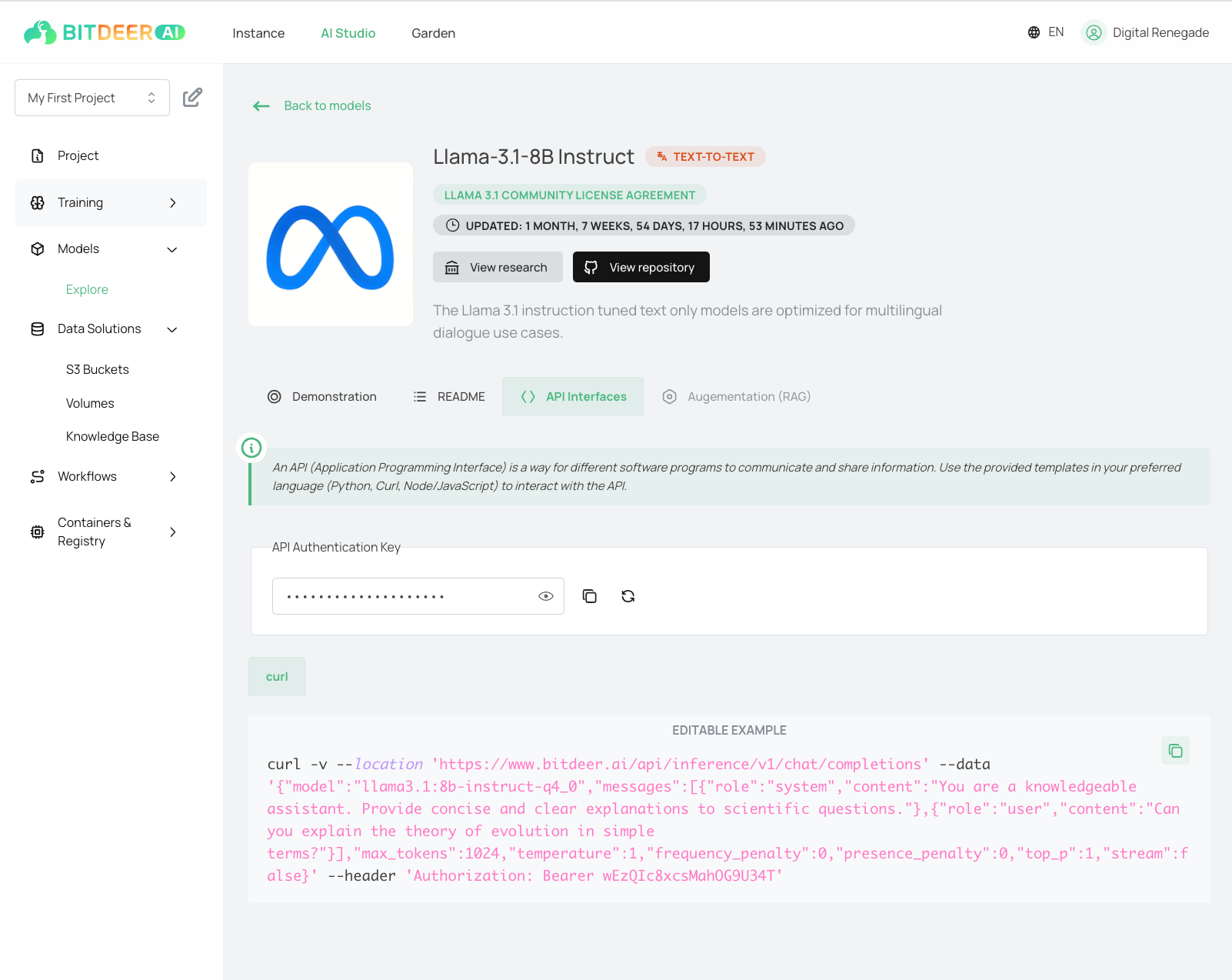This screenshot has height=980, width=1232.
Task: Open the My First Project dropdown
Action: point(92,98)
